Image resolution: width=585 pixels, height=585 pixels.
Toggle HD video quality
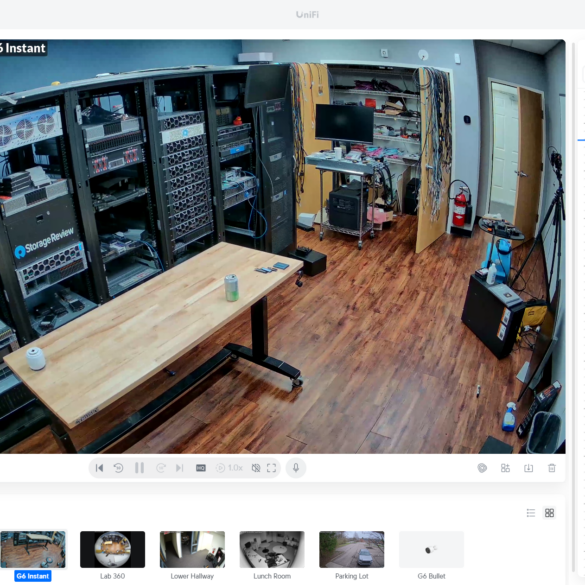click(201, 468)
